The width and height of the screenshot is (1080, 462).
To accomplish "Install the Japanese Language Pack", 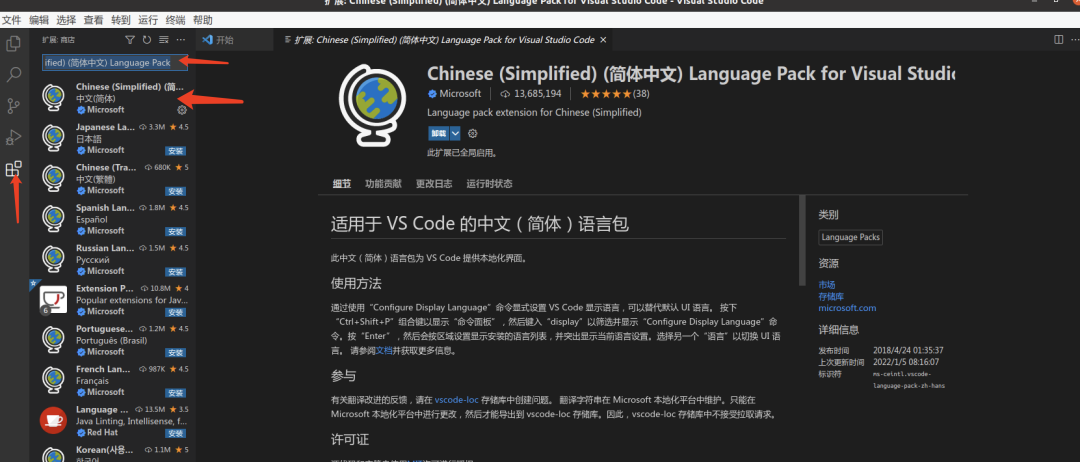I will click(x=176, y=151).
